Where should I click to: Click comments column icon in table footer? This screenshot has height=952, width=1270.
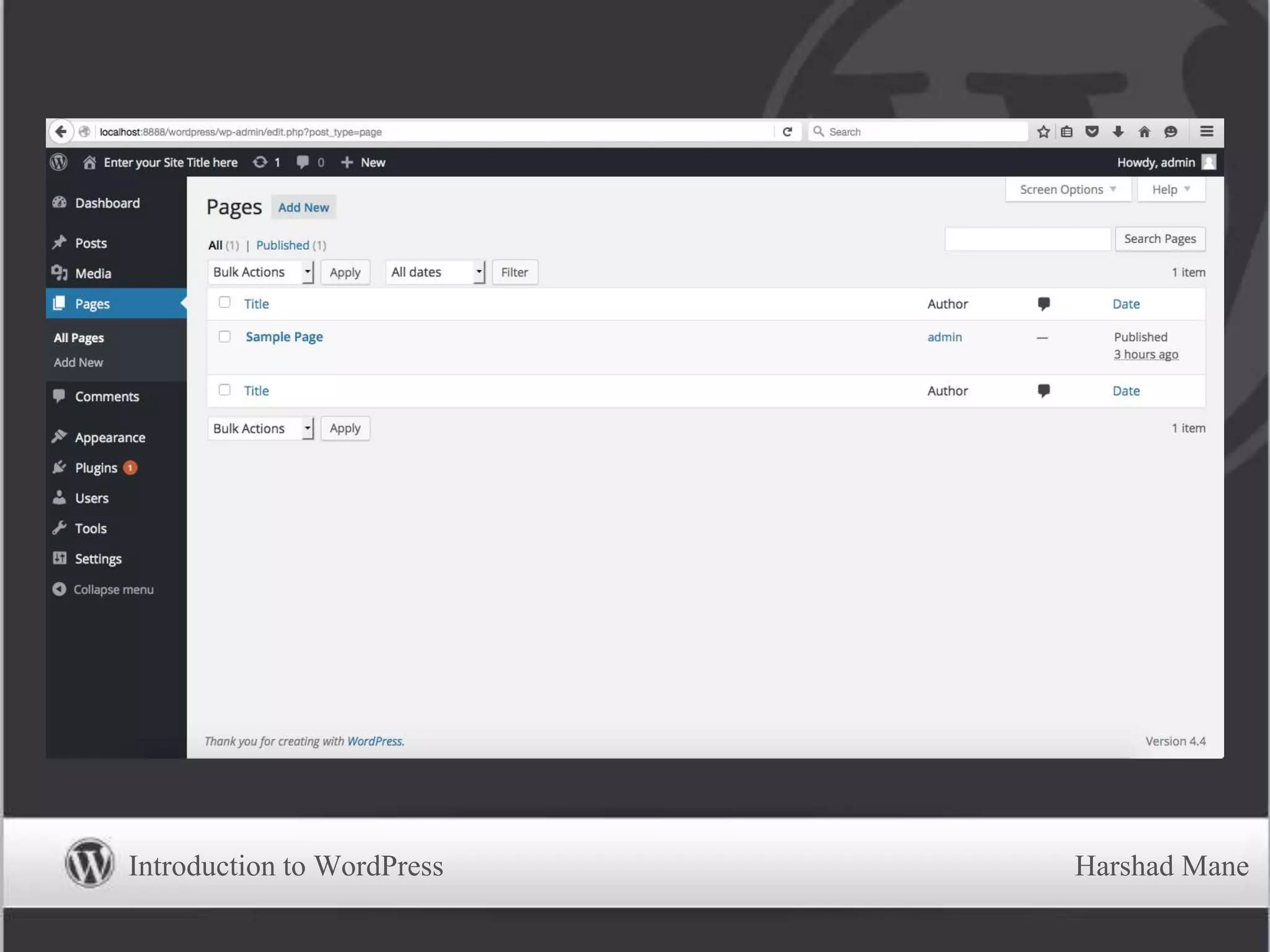1044,391
